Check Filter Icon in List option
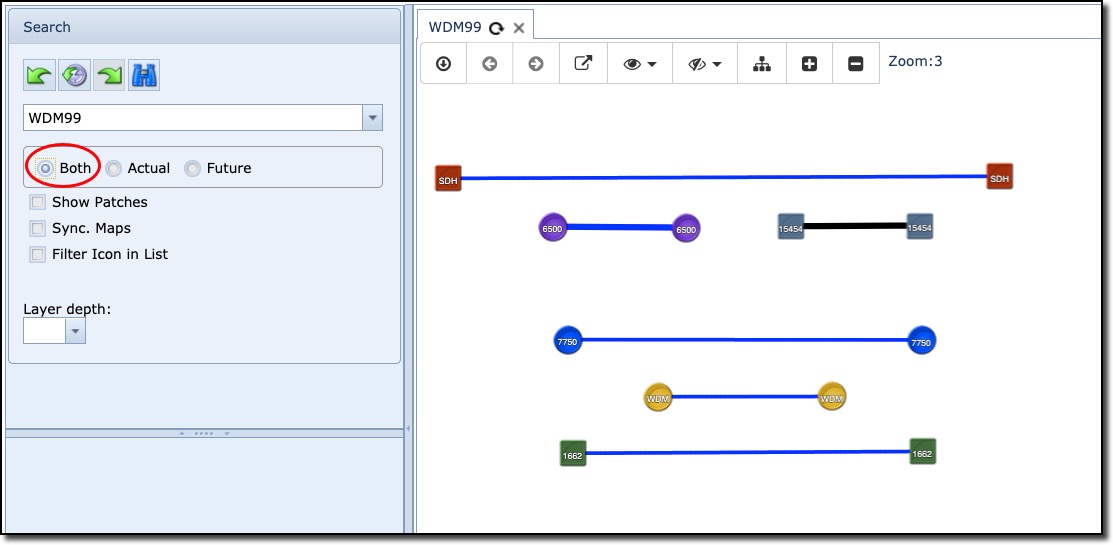 point(38,254)
